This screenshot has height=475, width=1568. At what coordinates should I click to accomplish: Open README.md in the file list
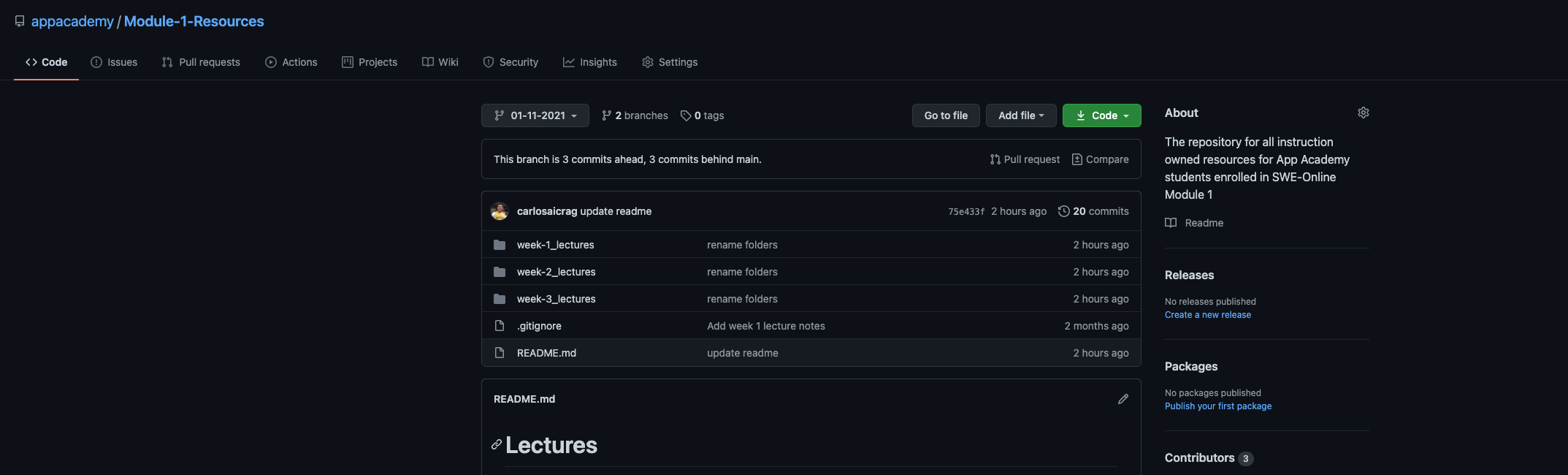[546, 353]
